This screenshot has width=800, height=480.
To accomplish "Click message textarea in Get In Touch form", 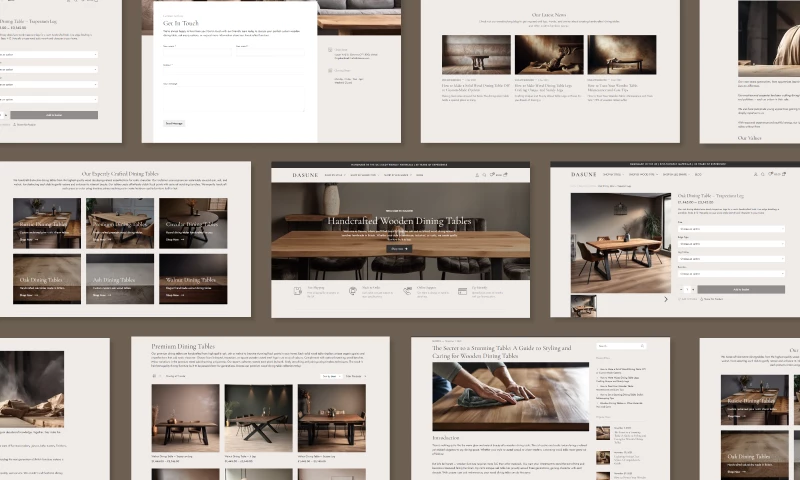I will coord(234,99).
